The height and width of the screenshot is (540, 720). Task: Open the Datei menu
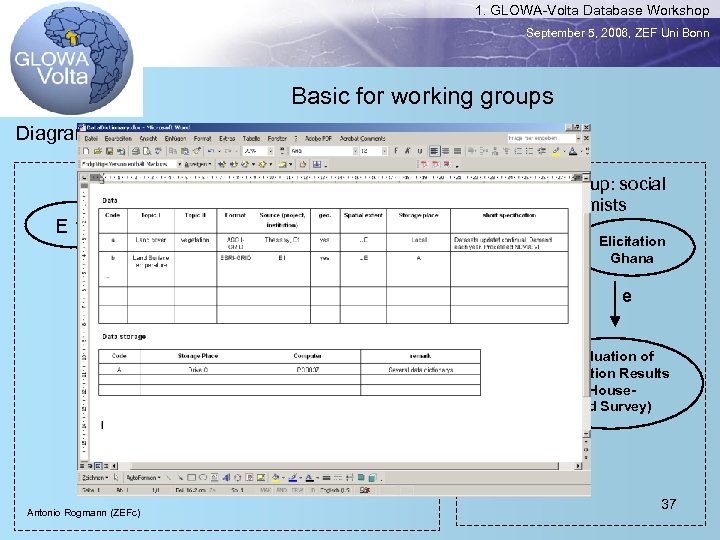tap(91, 138)
